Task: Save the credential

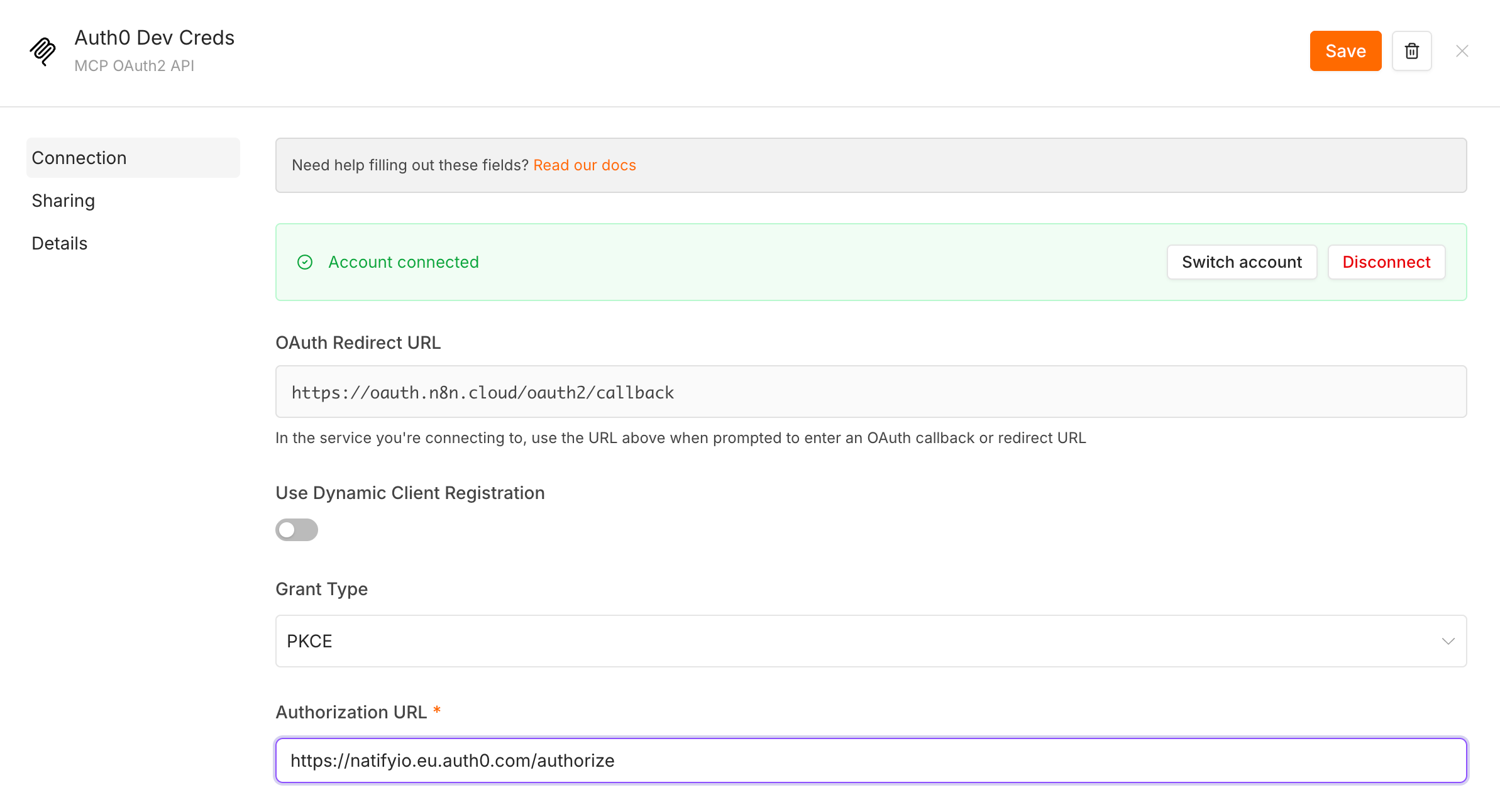Action: coord(1346,51)
